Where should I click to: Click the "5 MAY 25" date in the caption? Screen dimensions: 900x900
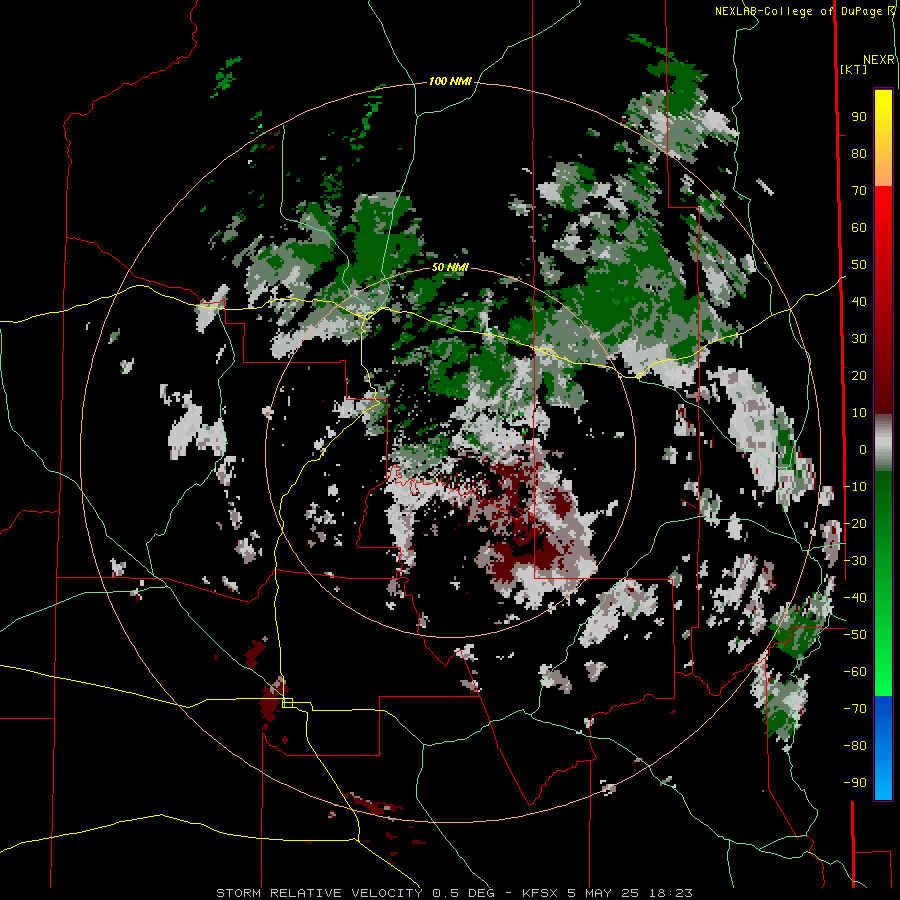[604, 893]
